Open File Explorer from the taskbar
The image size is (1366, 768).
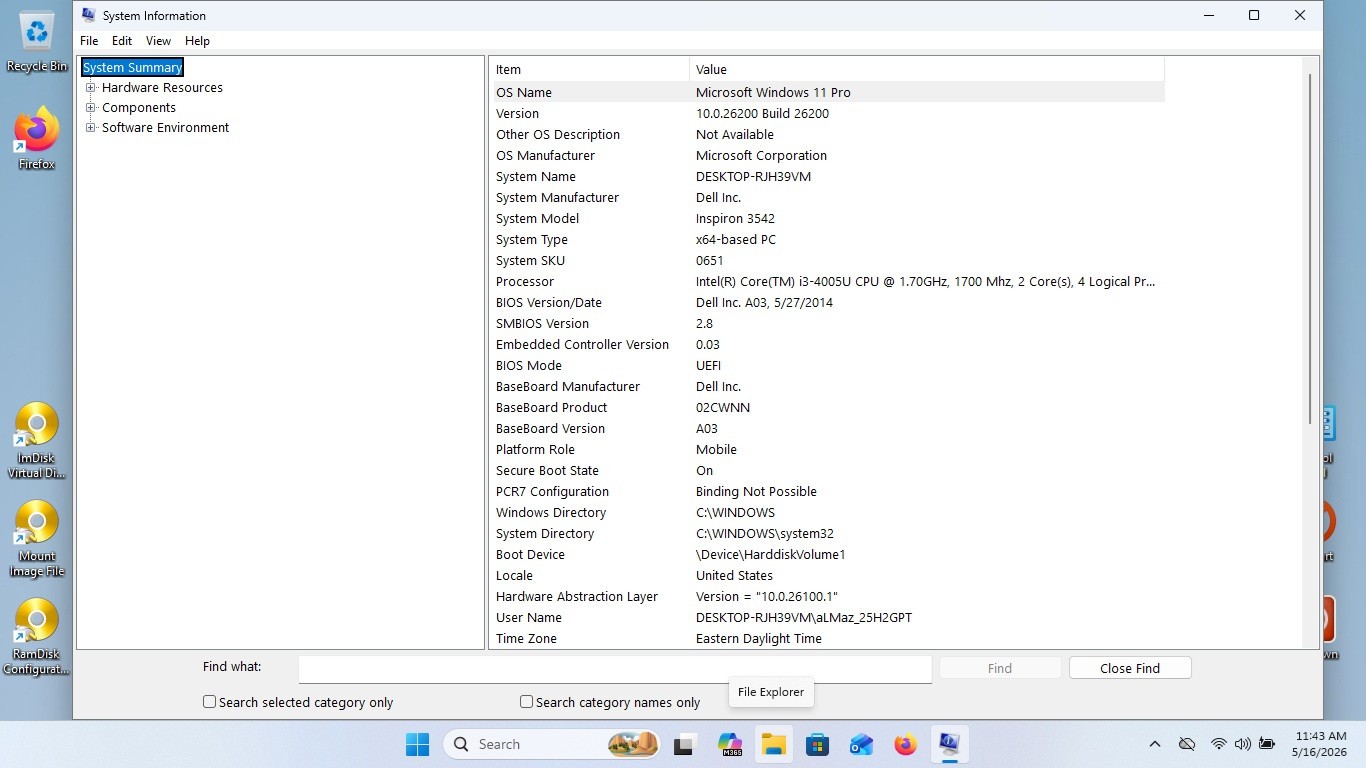773,744
